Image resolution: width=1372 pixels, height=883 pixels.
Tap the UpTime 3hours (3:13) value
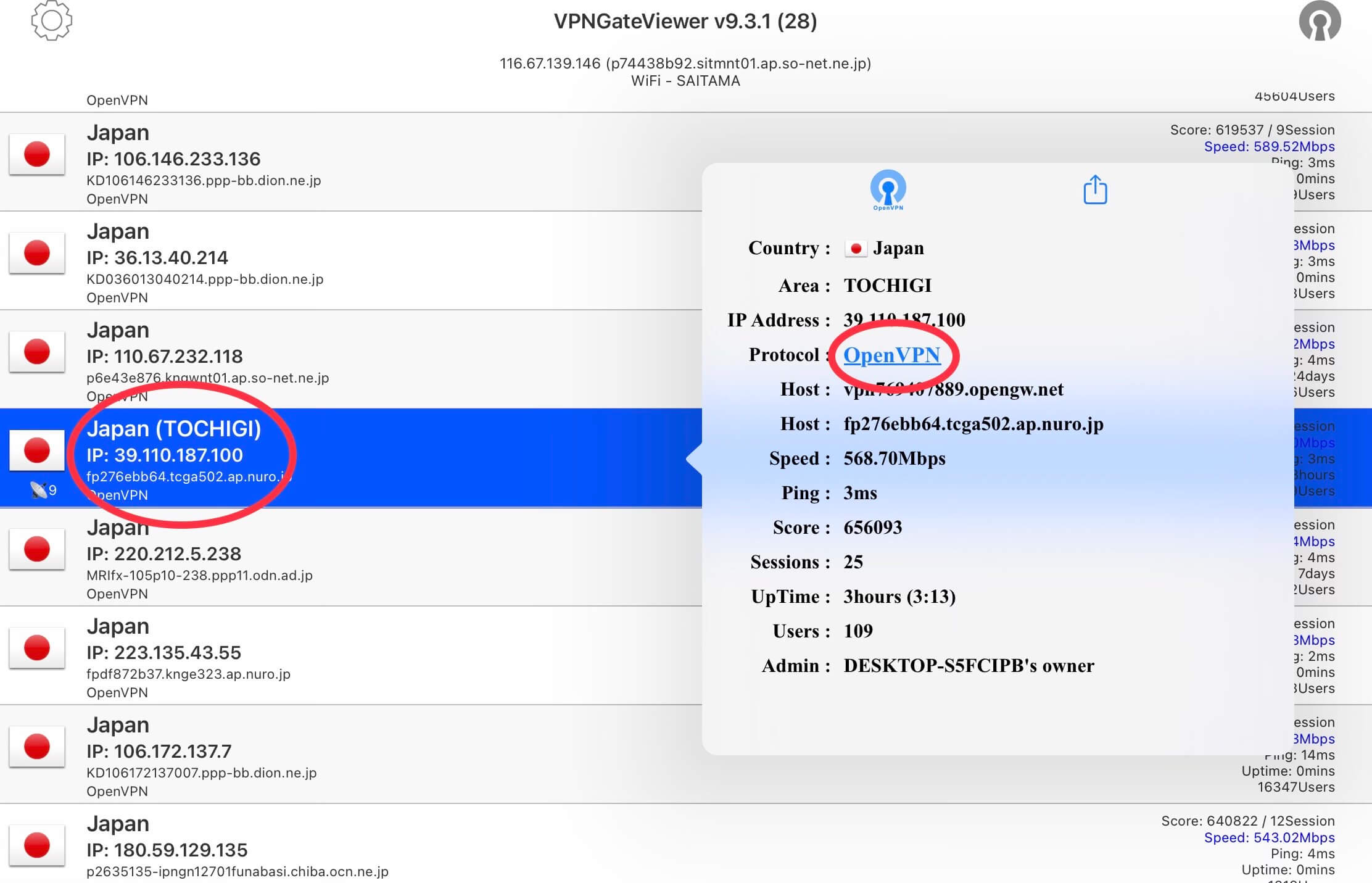point(899,597)
